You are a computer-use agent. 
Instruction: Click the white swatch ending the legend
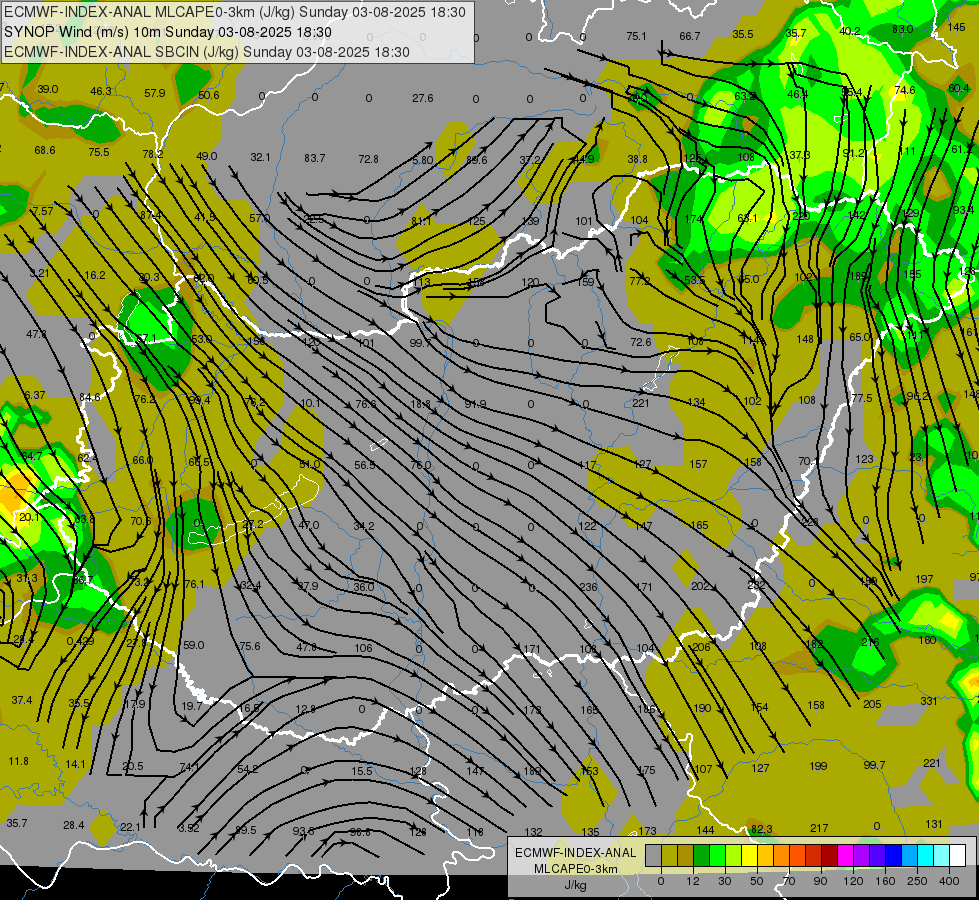tap(958, 856)
